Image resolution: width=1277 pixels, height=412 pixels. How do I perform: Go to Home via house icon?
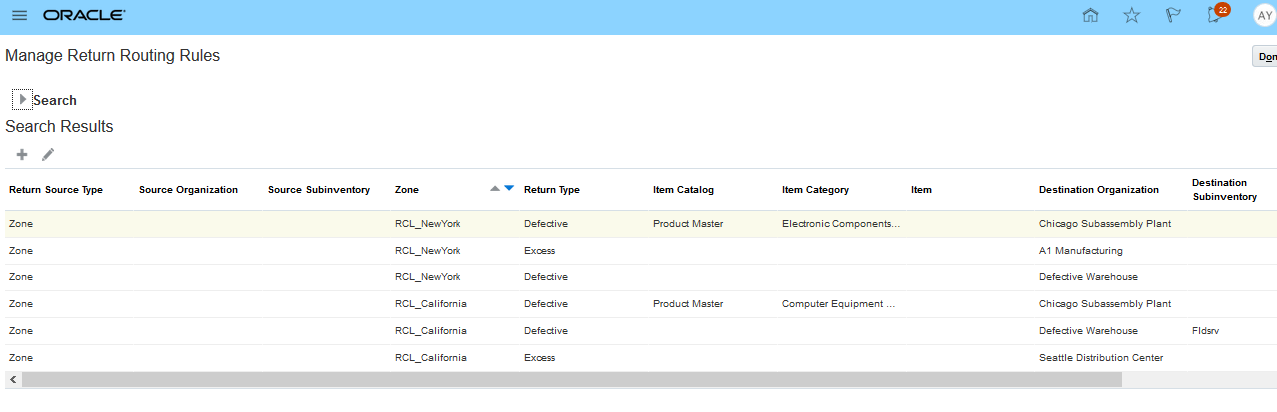1091,16
